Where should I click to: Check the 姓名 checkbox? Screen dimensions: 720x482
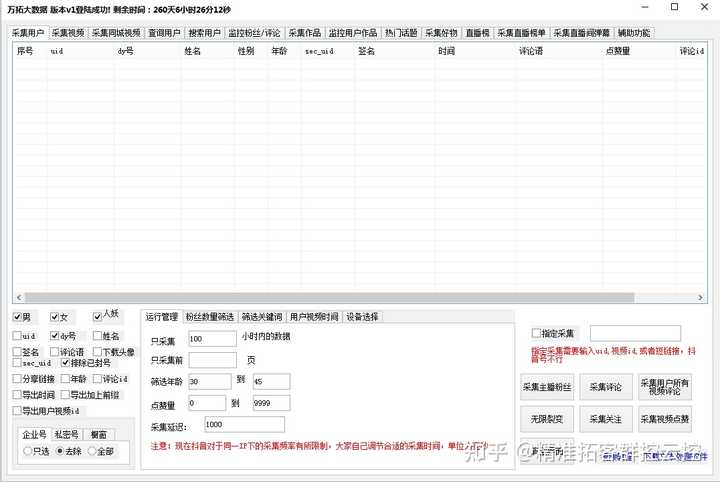point(97,336)
